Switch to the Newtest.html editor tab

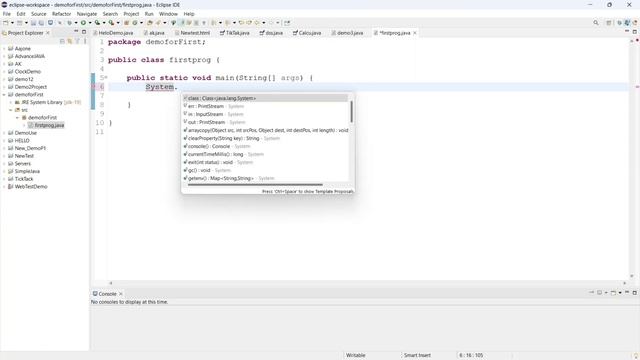192,33
